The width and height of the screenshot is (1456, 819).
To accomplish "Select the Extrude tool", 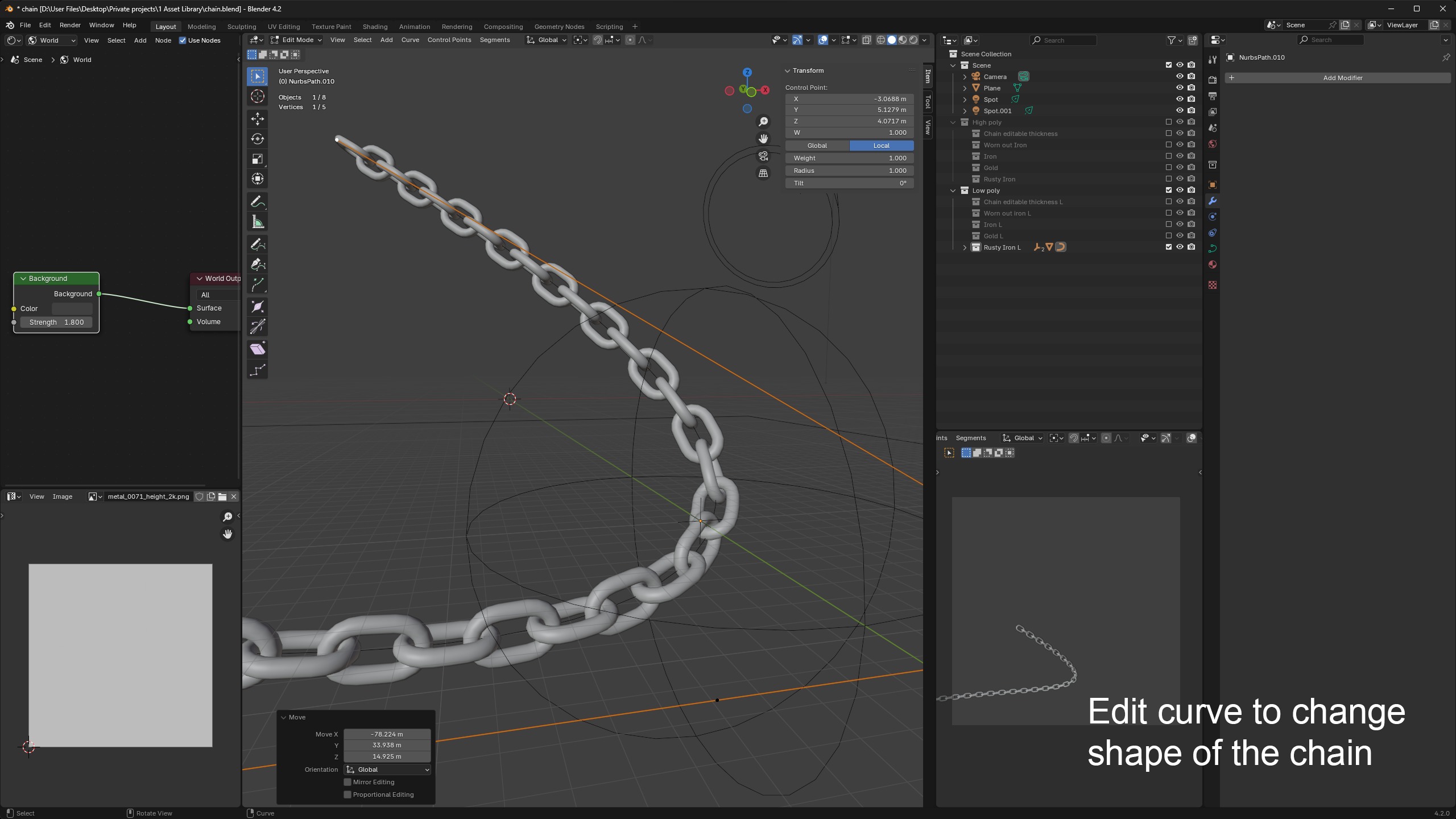I will pyautogui.click(x=257, y=284).
